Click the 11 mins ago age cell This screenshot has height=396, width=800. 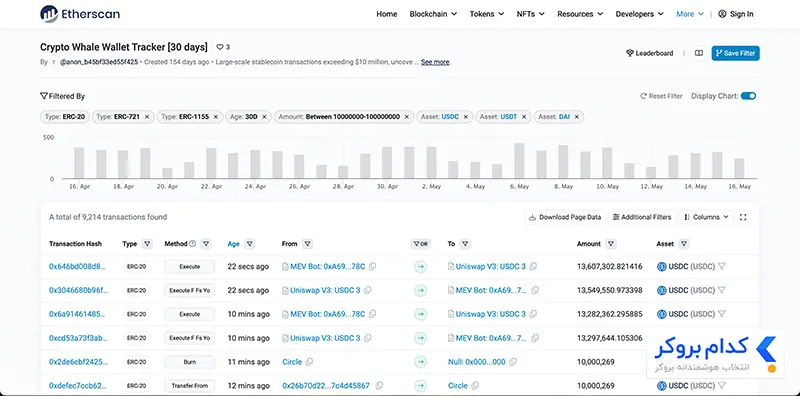(x=248, y=362)
